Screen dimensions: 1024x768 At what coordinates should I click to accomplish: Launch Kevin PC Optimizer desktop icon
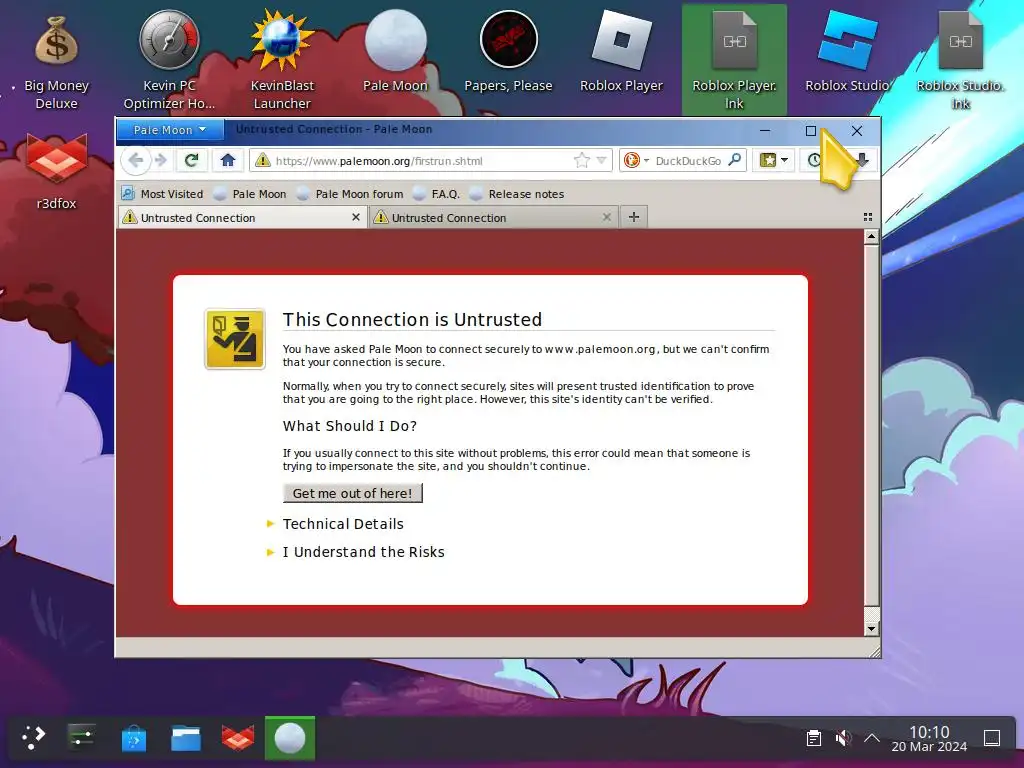pyautogui.click(x=169, y=60)
